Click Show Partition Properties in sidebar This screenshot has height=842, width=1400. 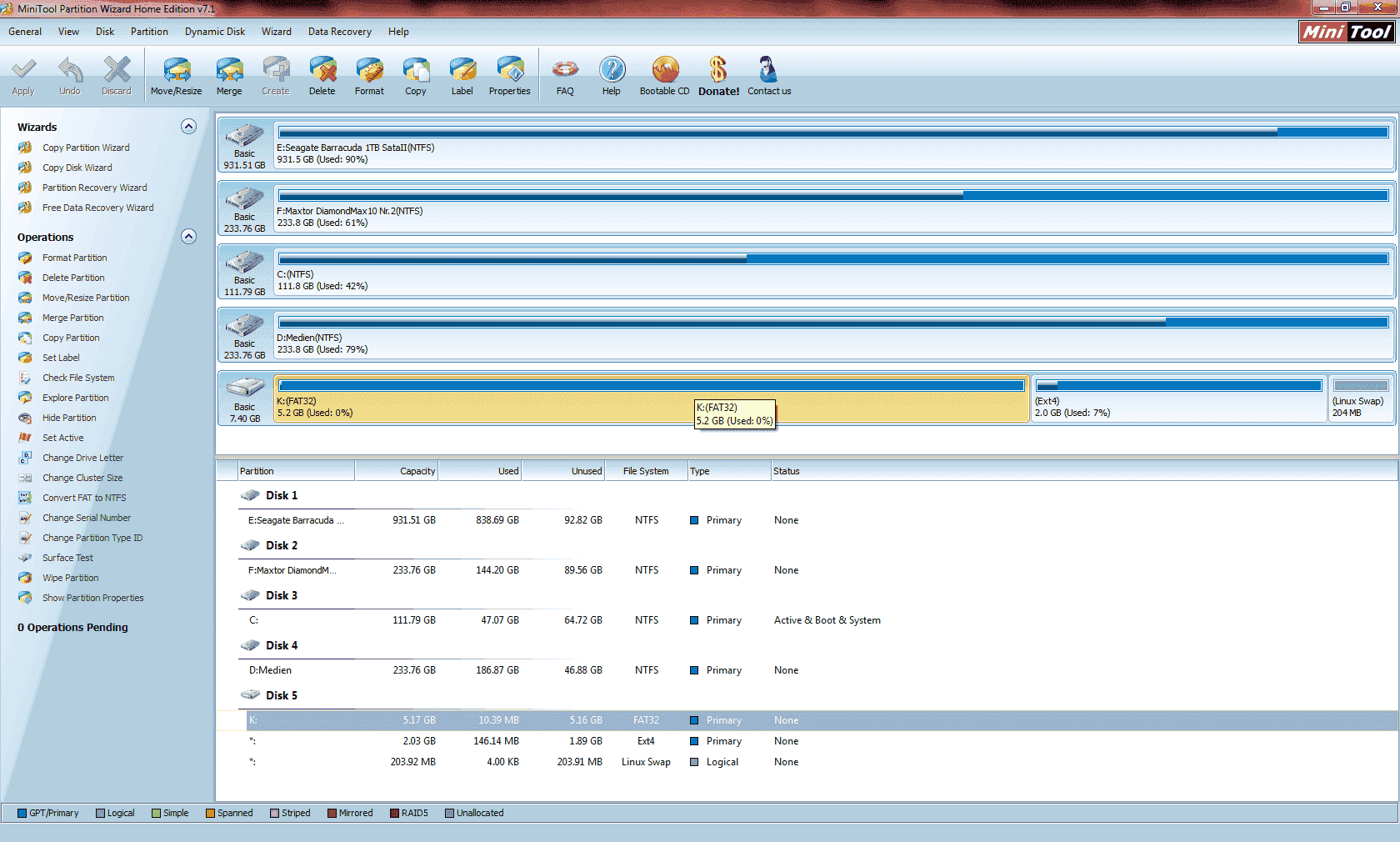pos(92,598)
